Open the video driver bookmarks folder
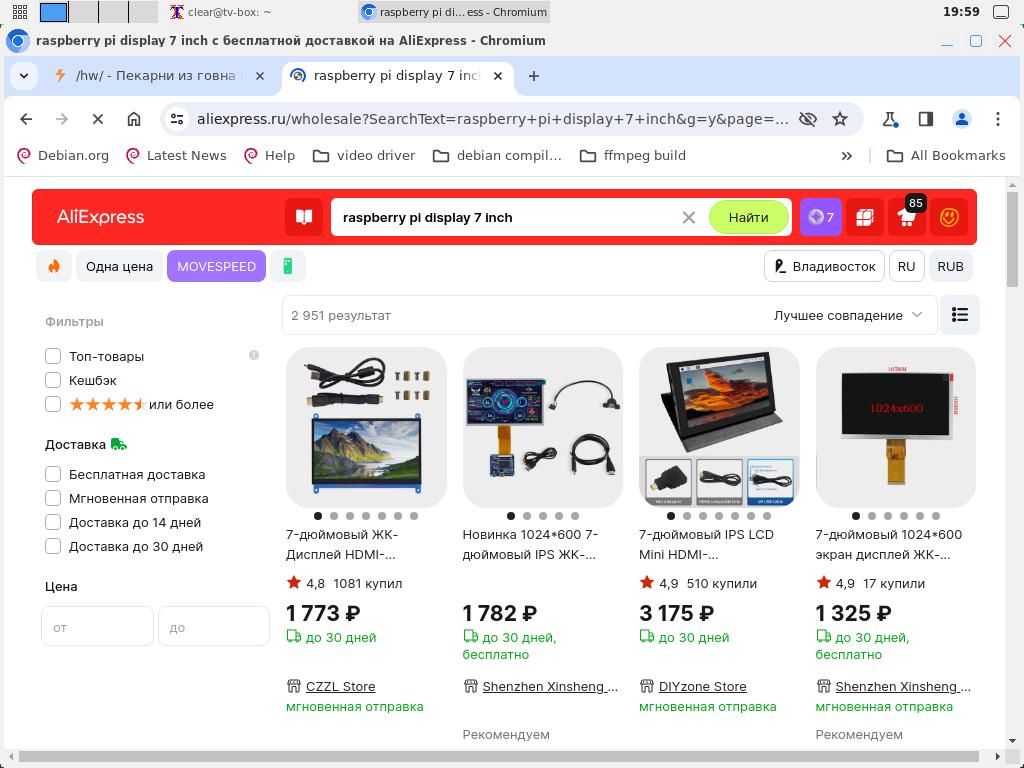This screenshot has height=768, width=1024. pyautogui.click(x=364, y=156)
